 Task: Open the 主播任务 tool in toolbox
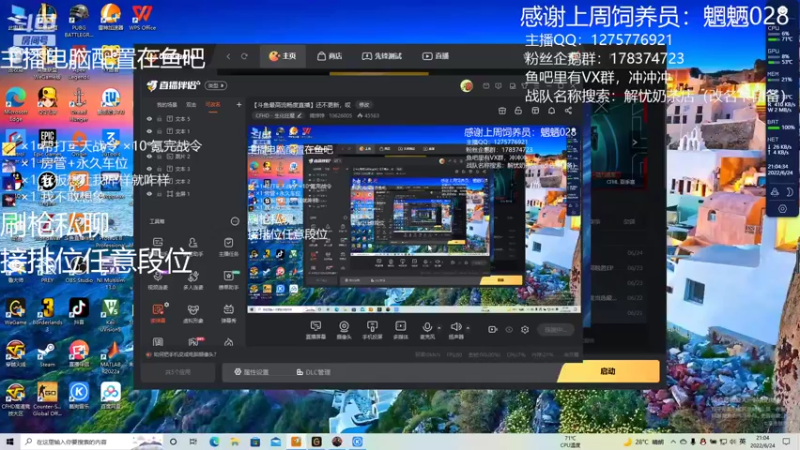coord(228,246)
